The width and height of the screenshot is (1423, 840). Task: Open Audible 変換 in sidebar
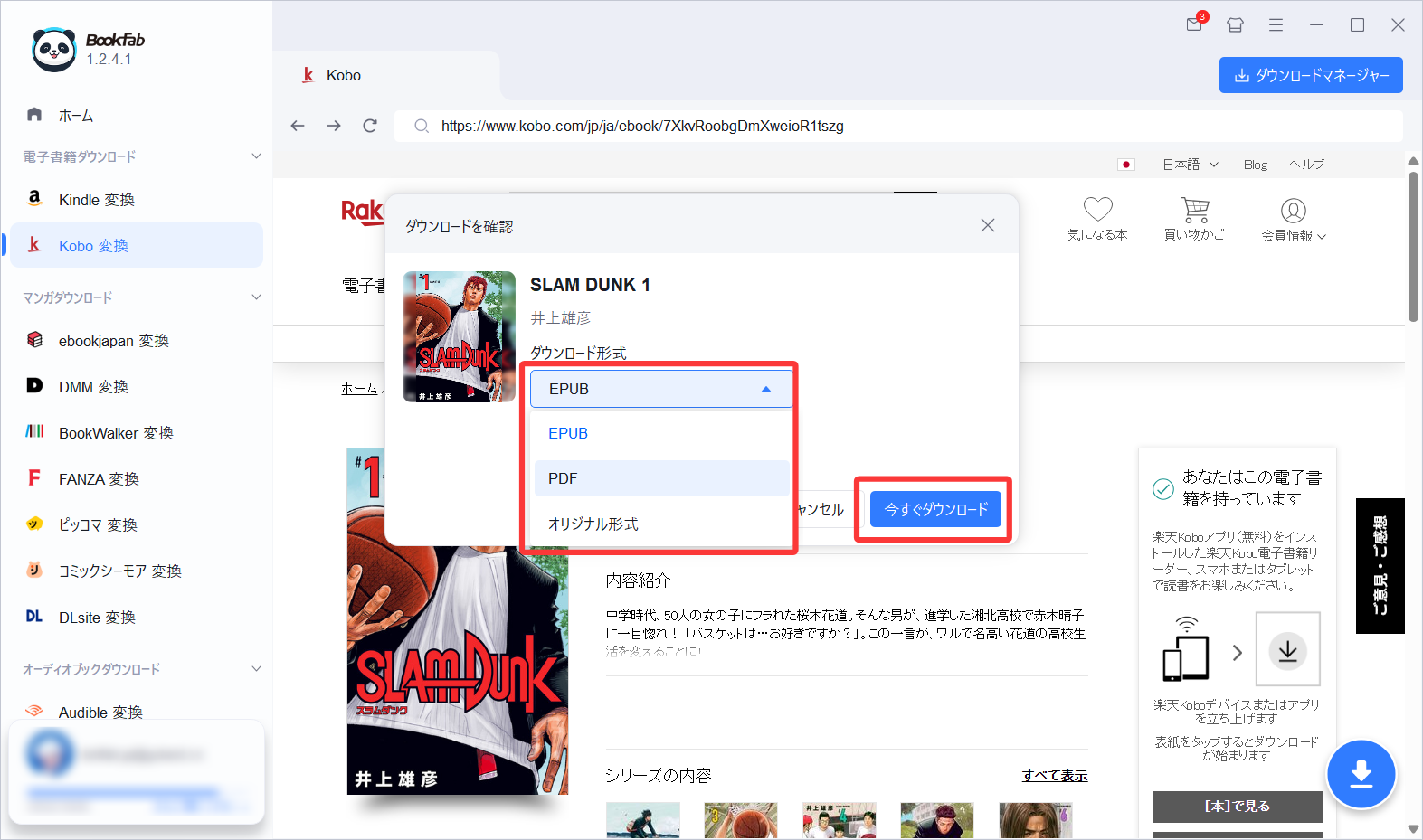[136, 712]
